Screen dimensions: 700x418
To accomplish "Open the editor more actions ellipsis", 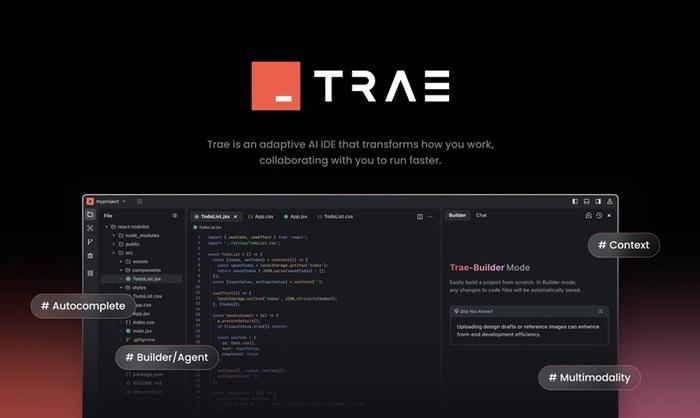I will (x=432, y=215).
